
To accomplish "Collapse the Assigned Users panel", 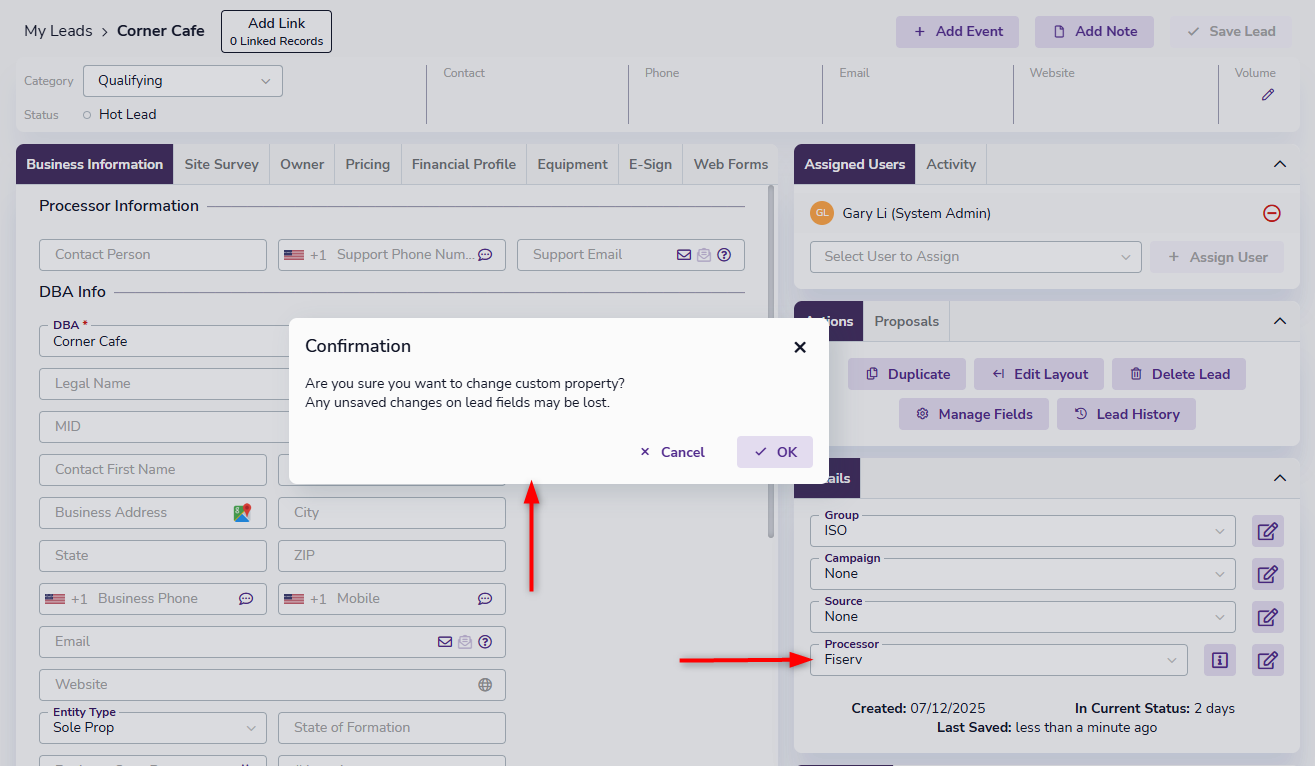I will [1279, 164].
